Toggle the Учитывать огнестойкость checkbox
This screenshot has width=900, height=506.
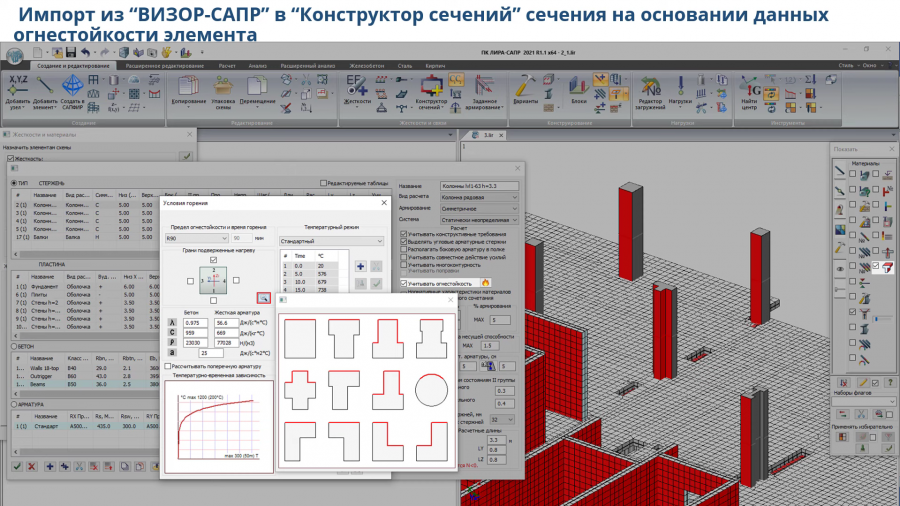[x=403, y=283]
